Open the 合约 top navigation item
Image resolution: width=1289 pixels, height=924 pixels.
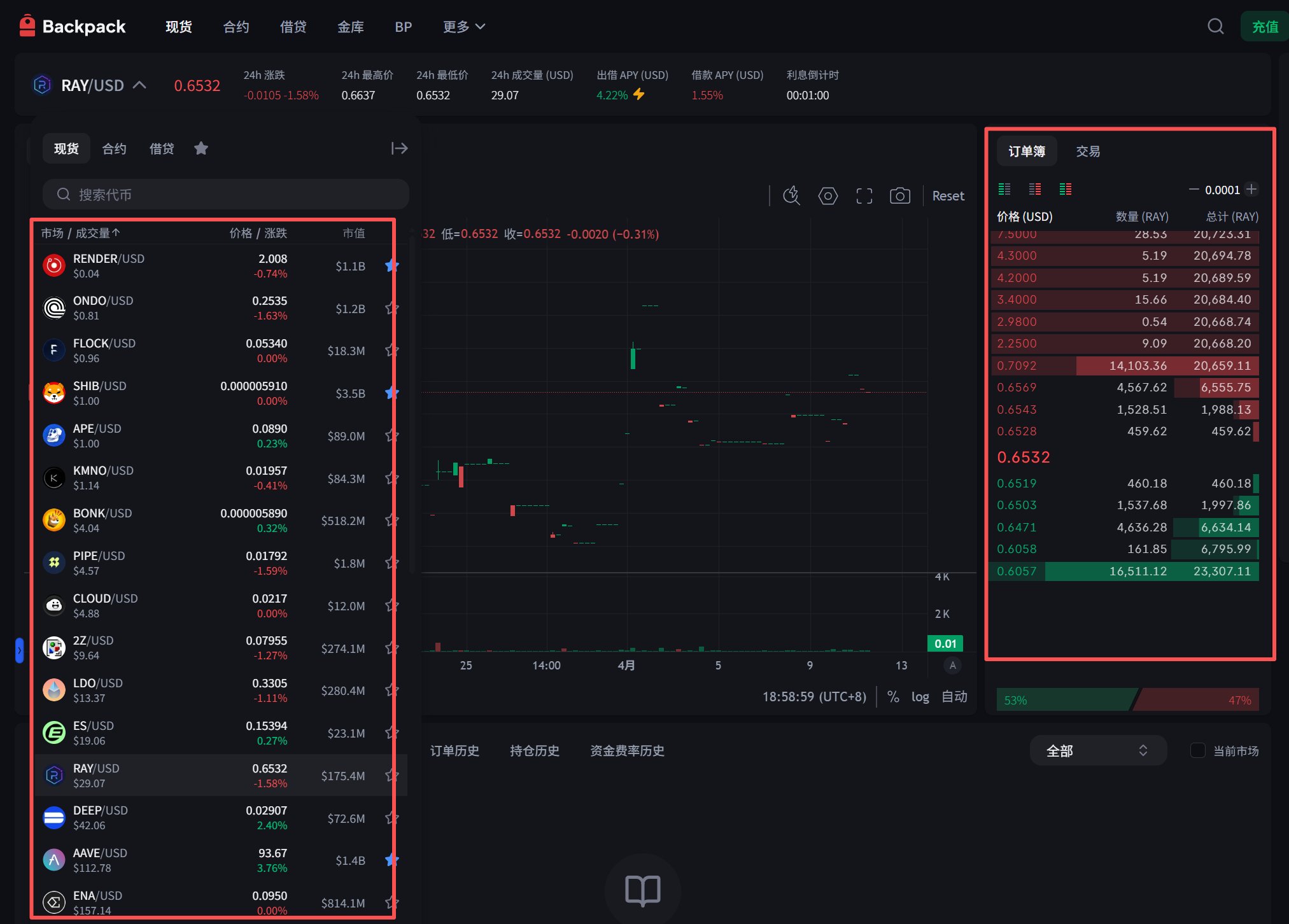coord(236,27)
